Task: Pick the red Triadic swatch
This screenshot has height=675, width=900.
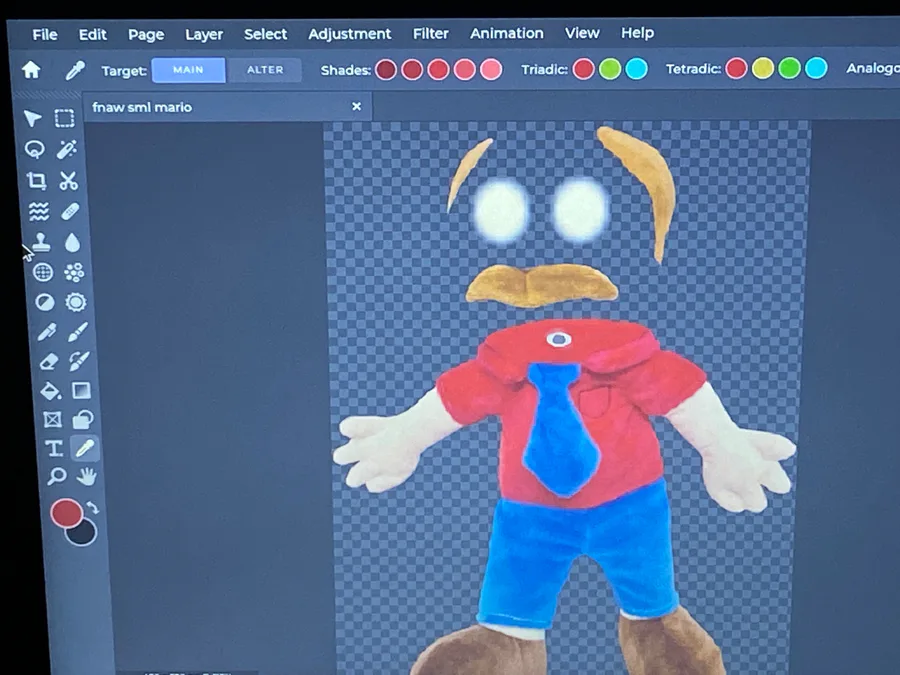Action: (x=584, y=69)
